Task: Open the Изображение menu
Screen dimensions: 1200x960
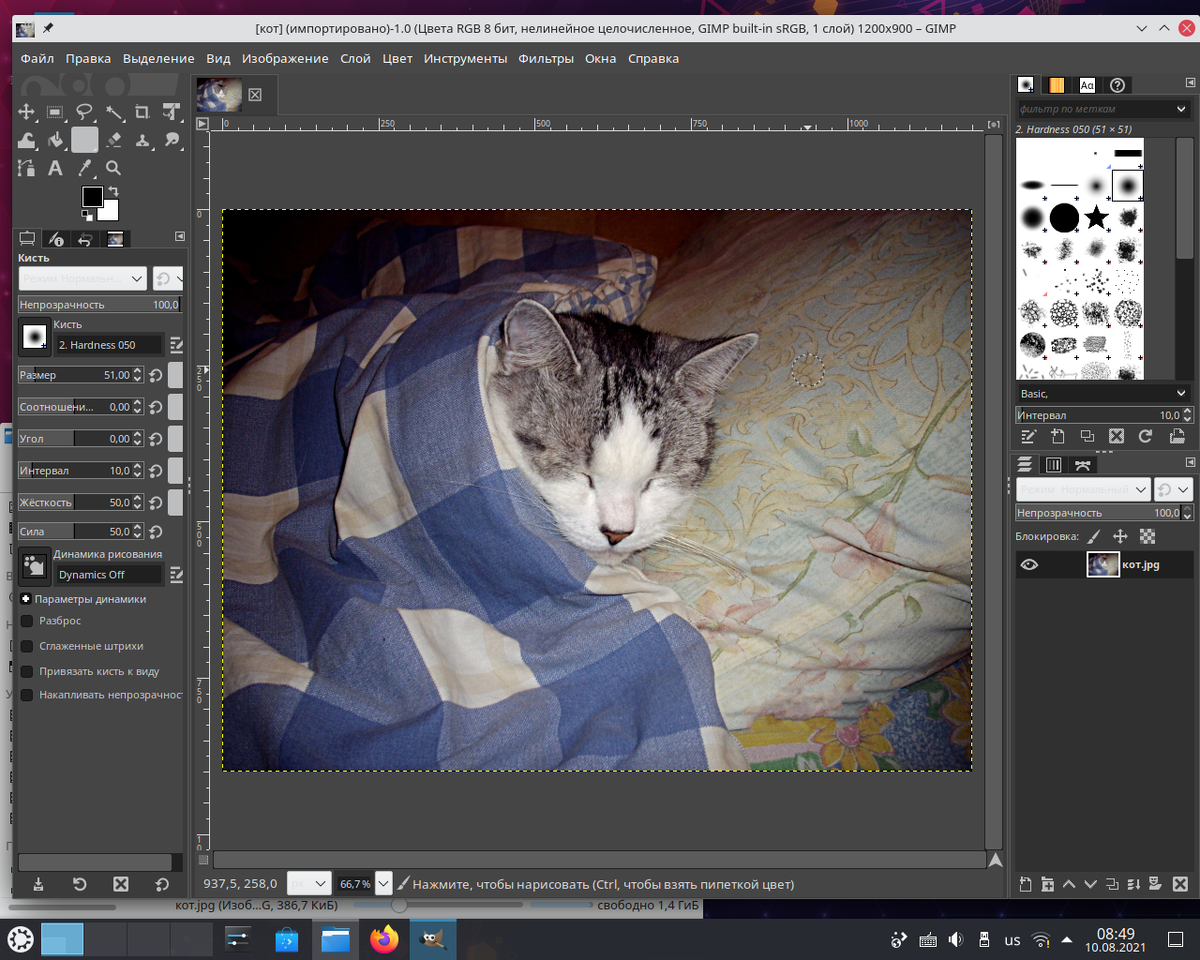Action: click(x=285, y=58)
